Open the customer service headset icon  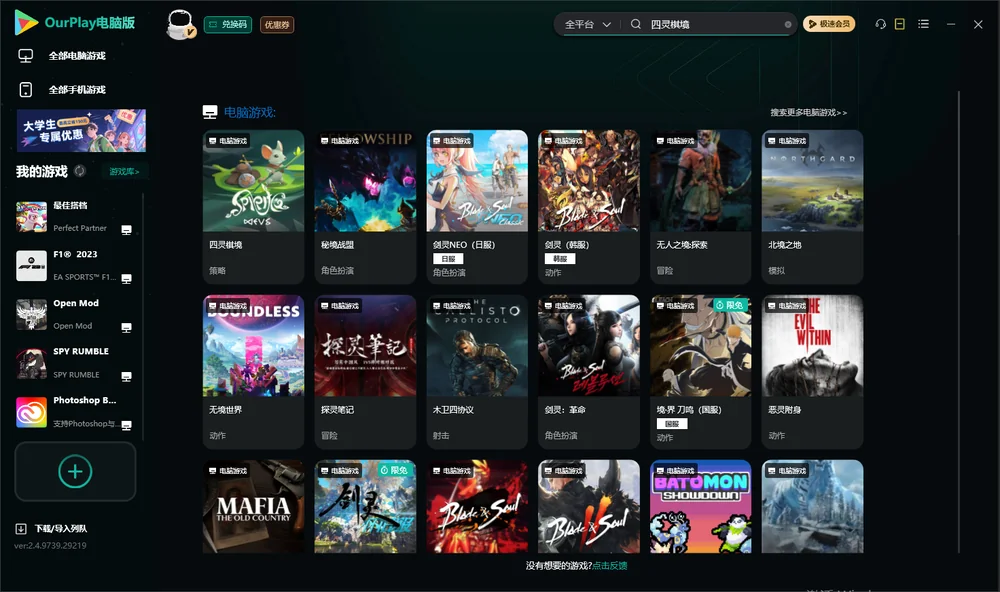[x=881, y=24]
